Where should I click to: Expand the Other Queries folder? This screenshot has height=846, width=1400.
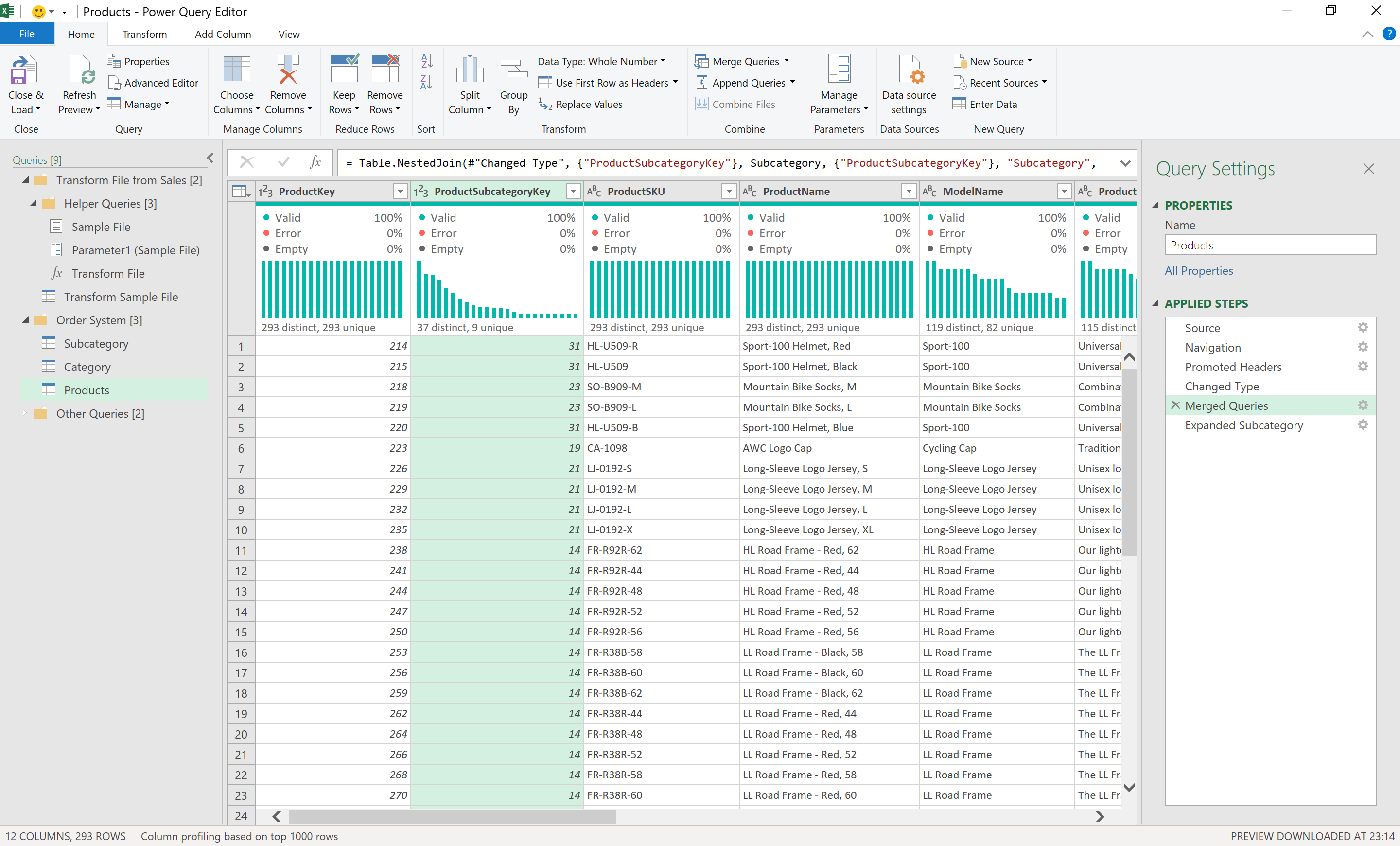(25, 413)
